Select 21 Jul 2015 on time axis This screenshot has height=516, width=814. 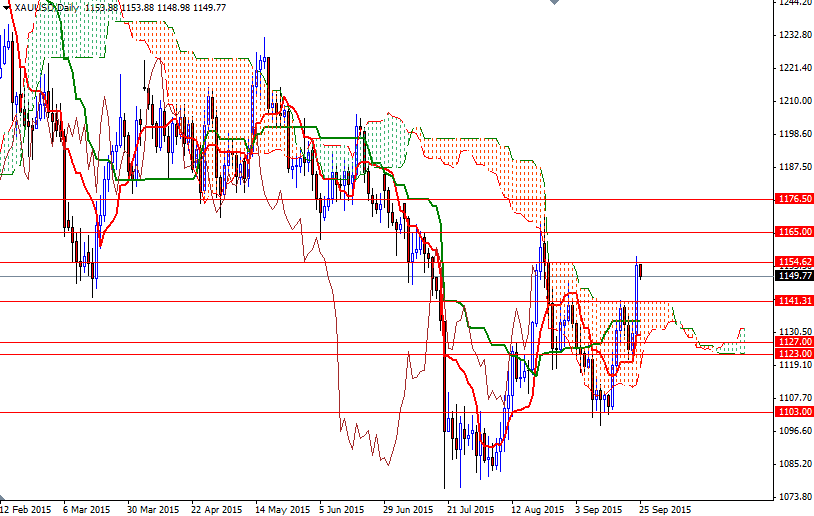[472, 508]
